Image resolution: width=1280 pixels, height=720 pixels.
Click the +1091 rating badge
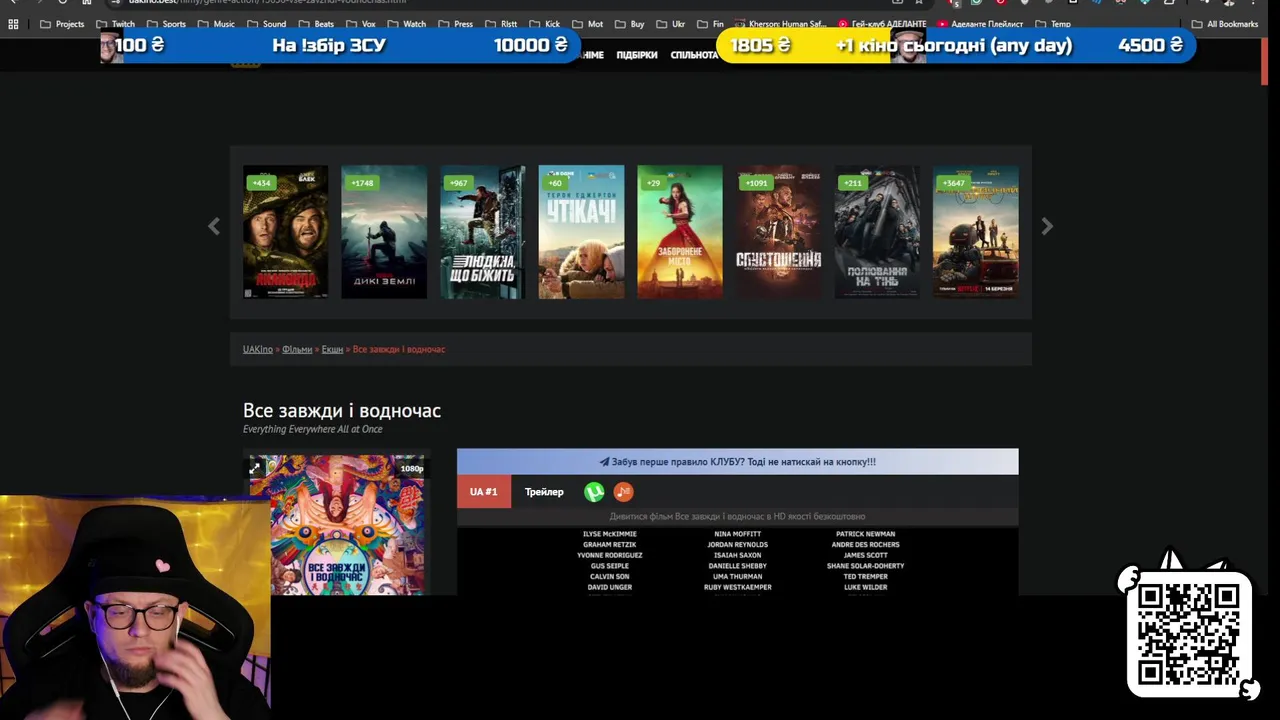coord(756,183)
